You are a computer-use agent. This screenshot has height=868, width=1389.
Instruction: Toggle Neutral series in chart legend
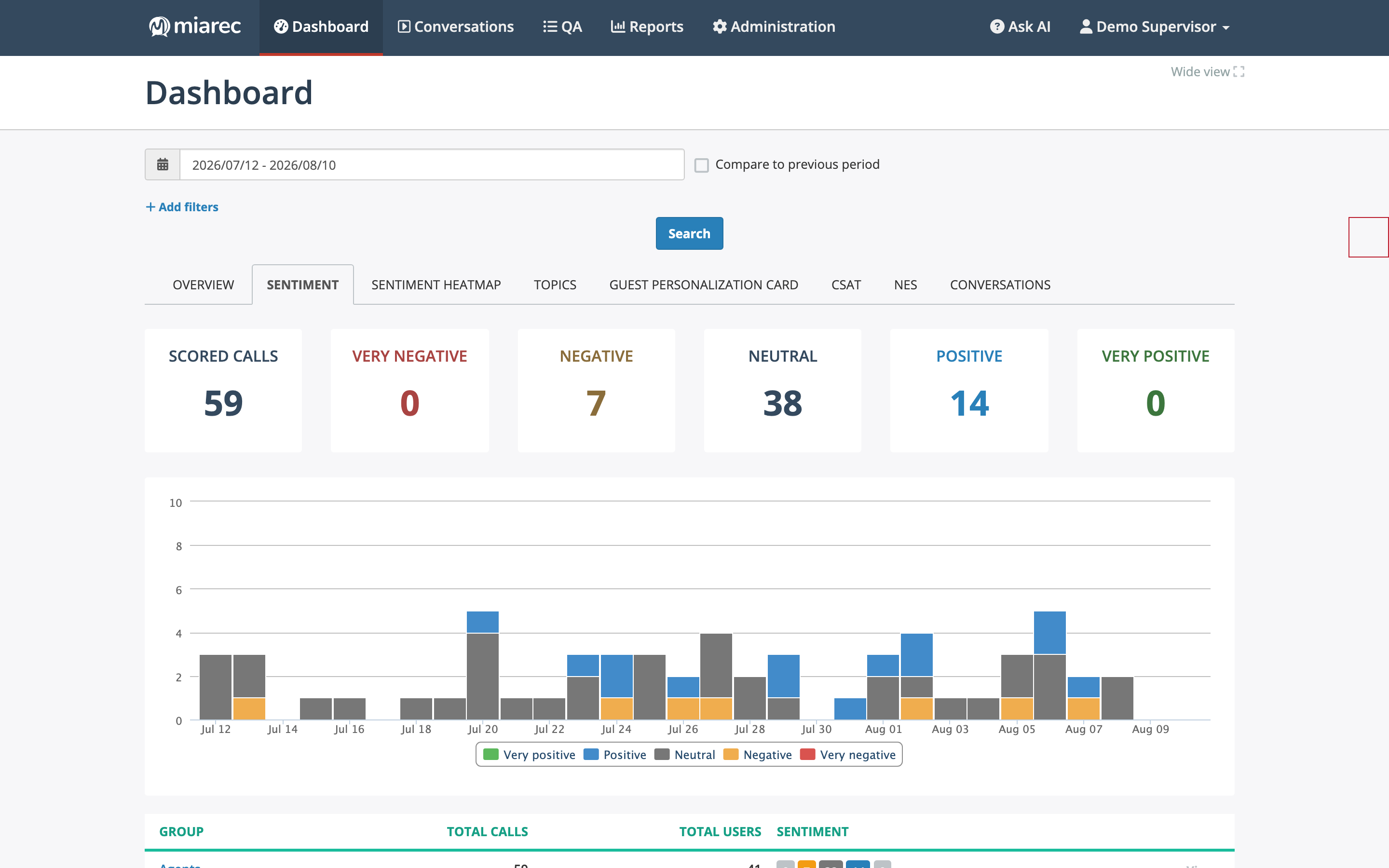[685, 754]
